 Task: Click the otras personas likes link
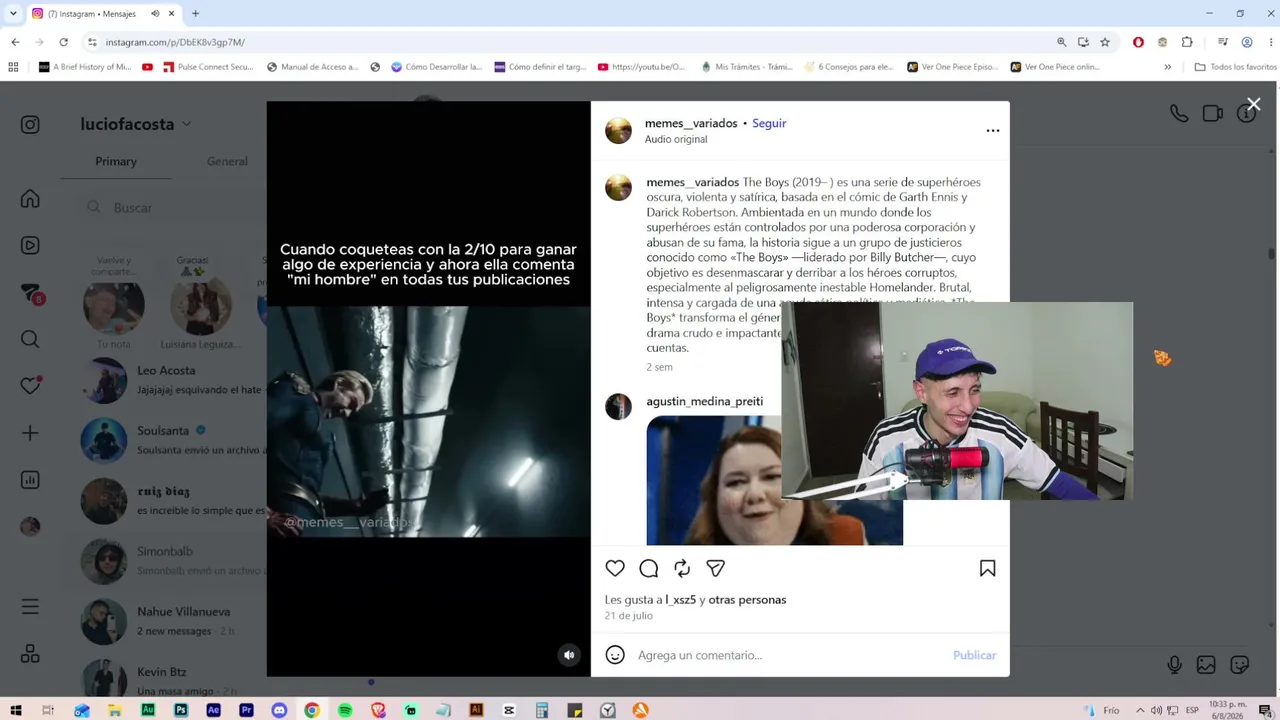pyautogui.click(x=747, y=600)
